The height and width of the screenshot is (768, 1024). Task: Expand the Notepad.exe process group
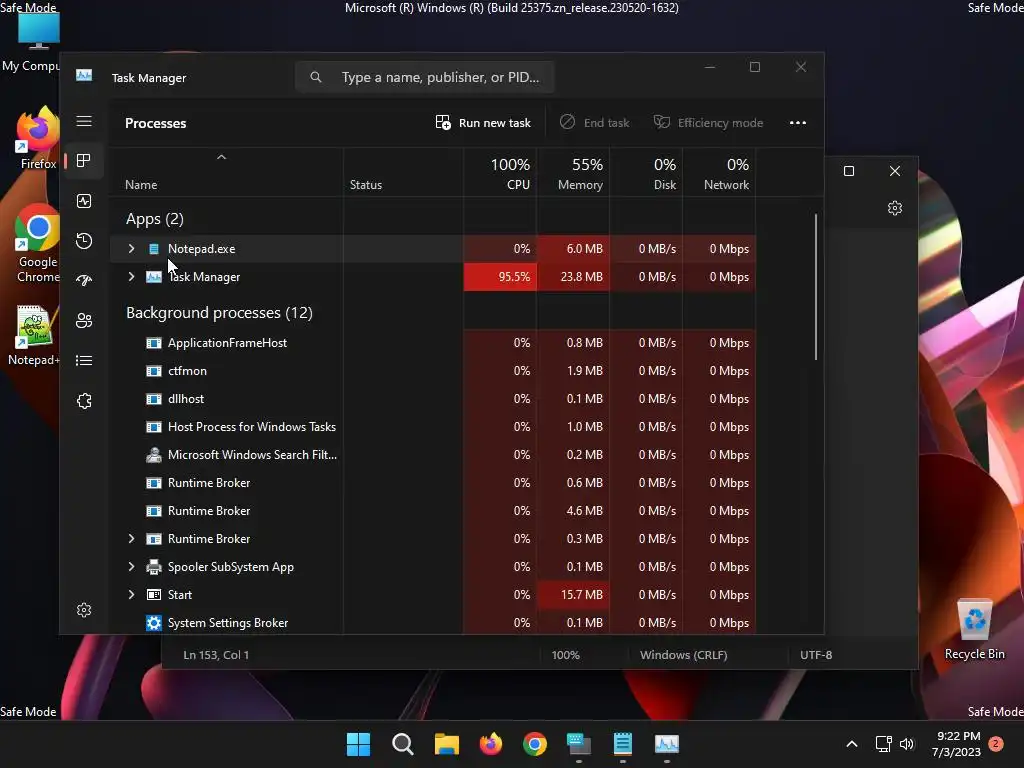(x=131, y=249)
